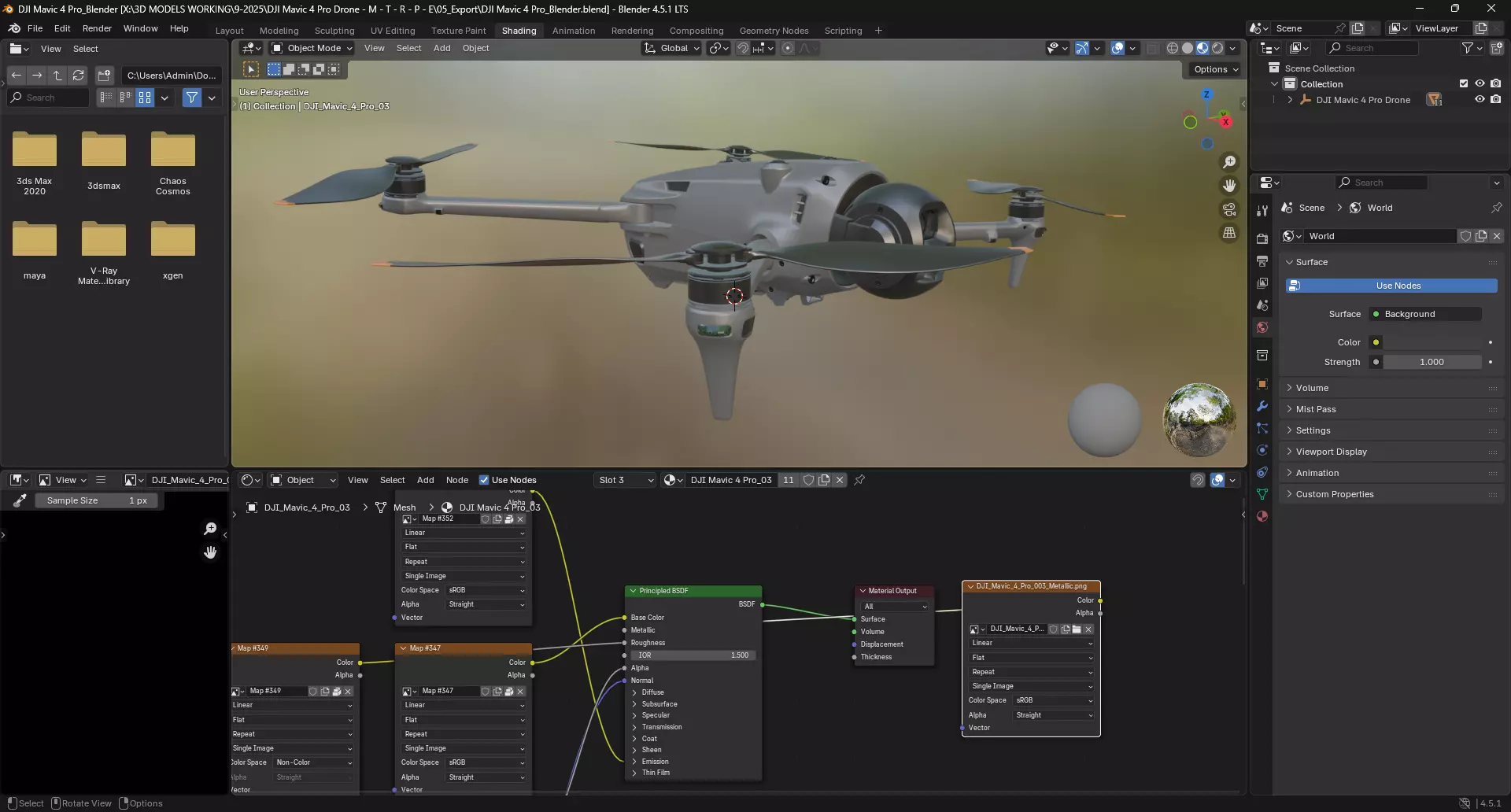Toggle file filtering funnel icon
The image size is (1511, 812).
pyautogui.click(x=191, y=98)
